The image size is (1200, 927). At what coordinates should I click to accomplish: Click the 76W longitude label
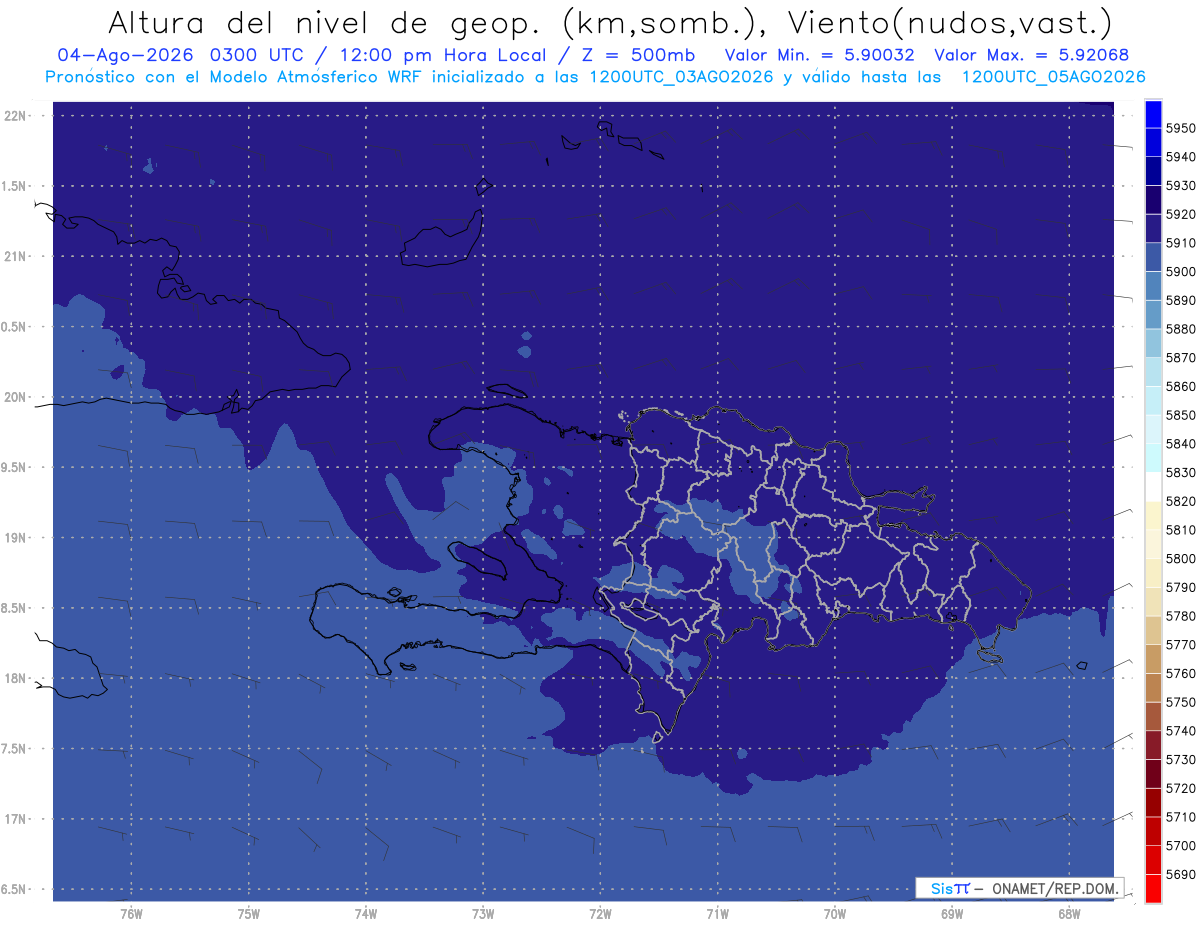click(131, 914)
